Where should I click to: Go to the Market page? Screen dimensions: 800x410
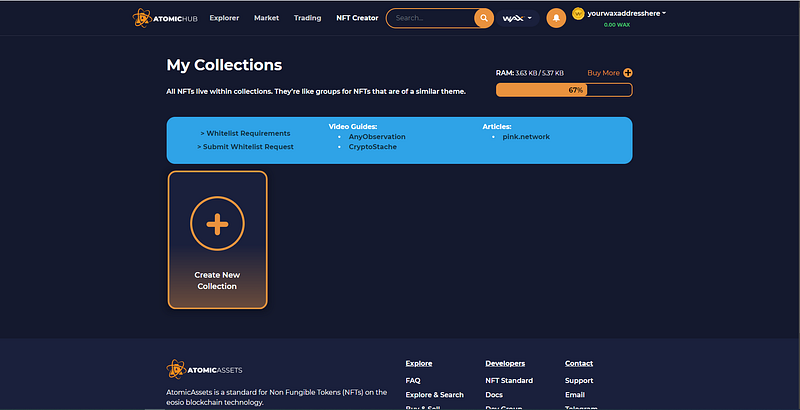pyautogui.click(x=266, y=18)
